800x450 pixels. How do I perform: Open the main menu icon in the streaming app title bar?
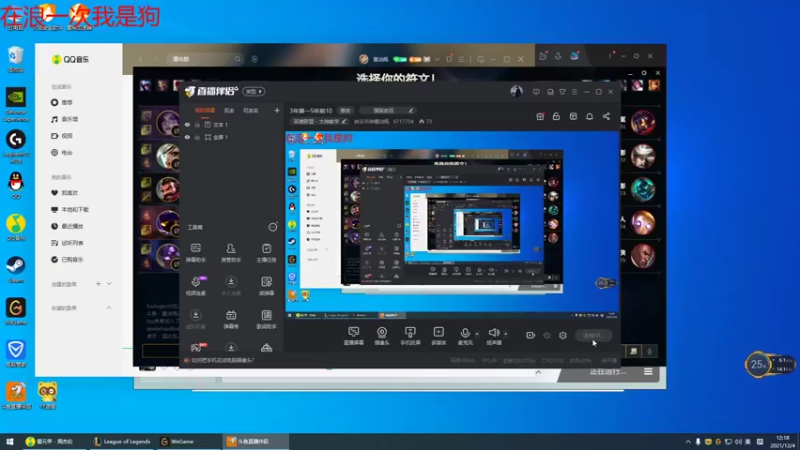[574, 92]
